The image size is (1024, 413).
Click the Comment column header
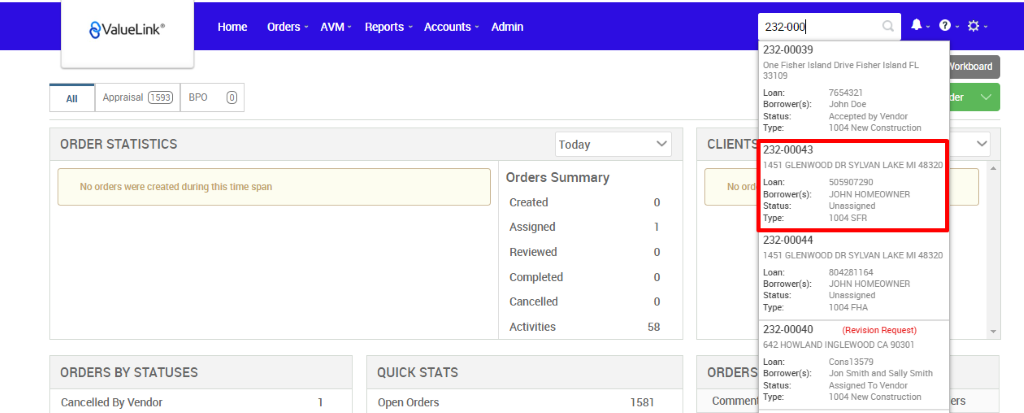click(735, 401)
